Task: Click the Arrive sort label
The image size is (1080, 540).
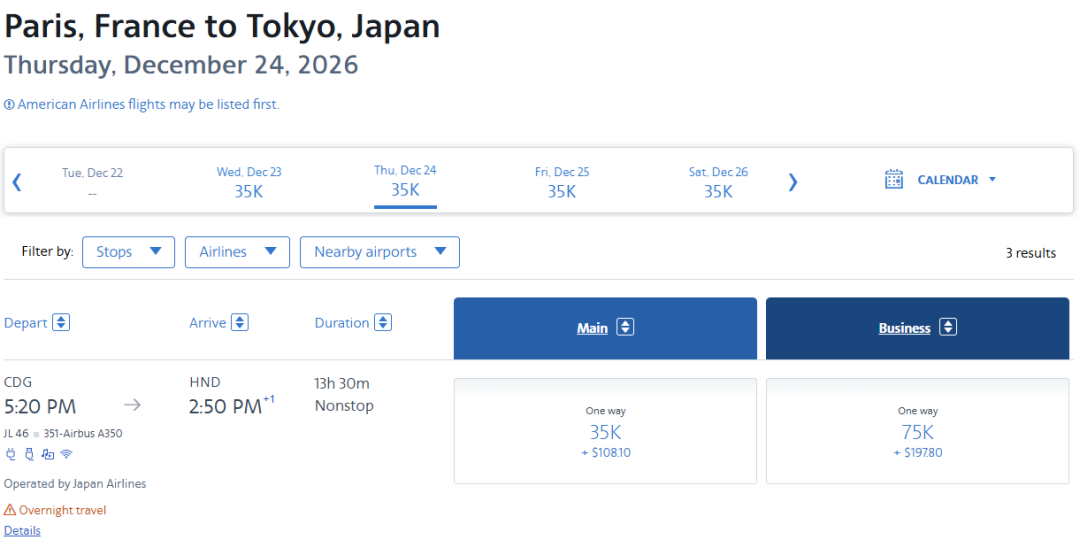Action: point(207,322)
